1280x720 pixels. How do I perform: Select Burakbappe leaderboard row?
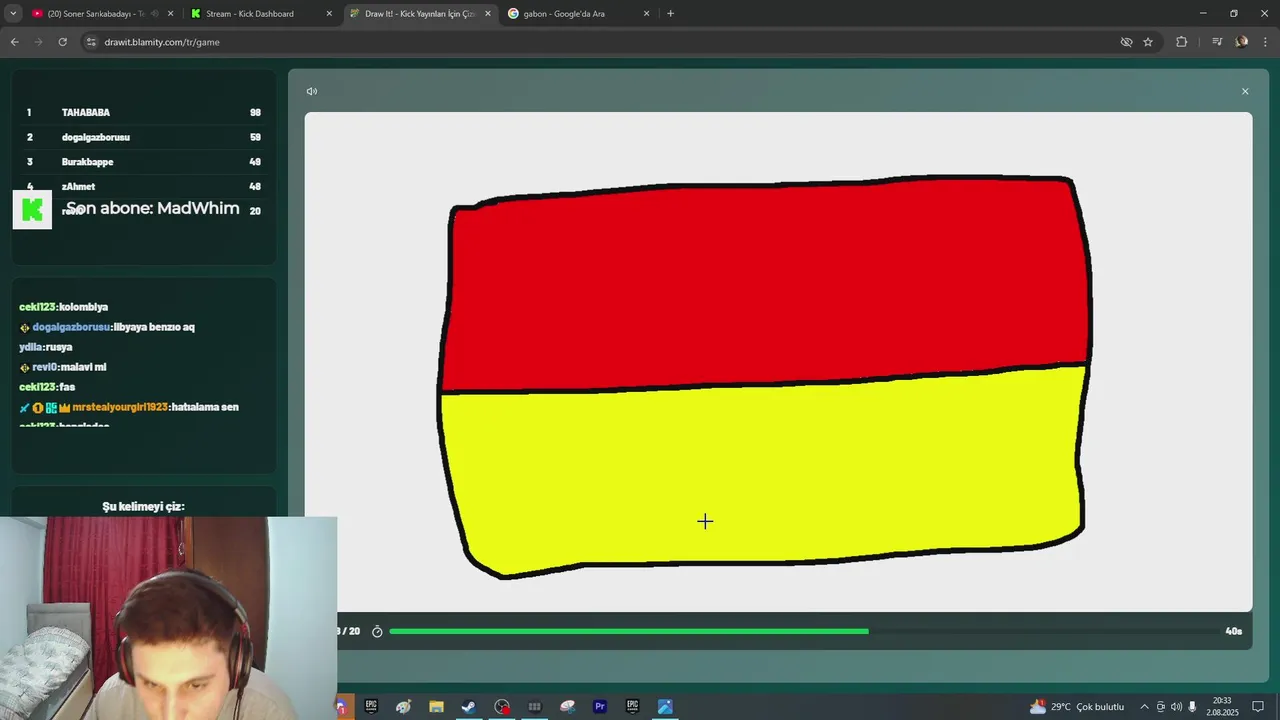tap(144, 162)
